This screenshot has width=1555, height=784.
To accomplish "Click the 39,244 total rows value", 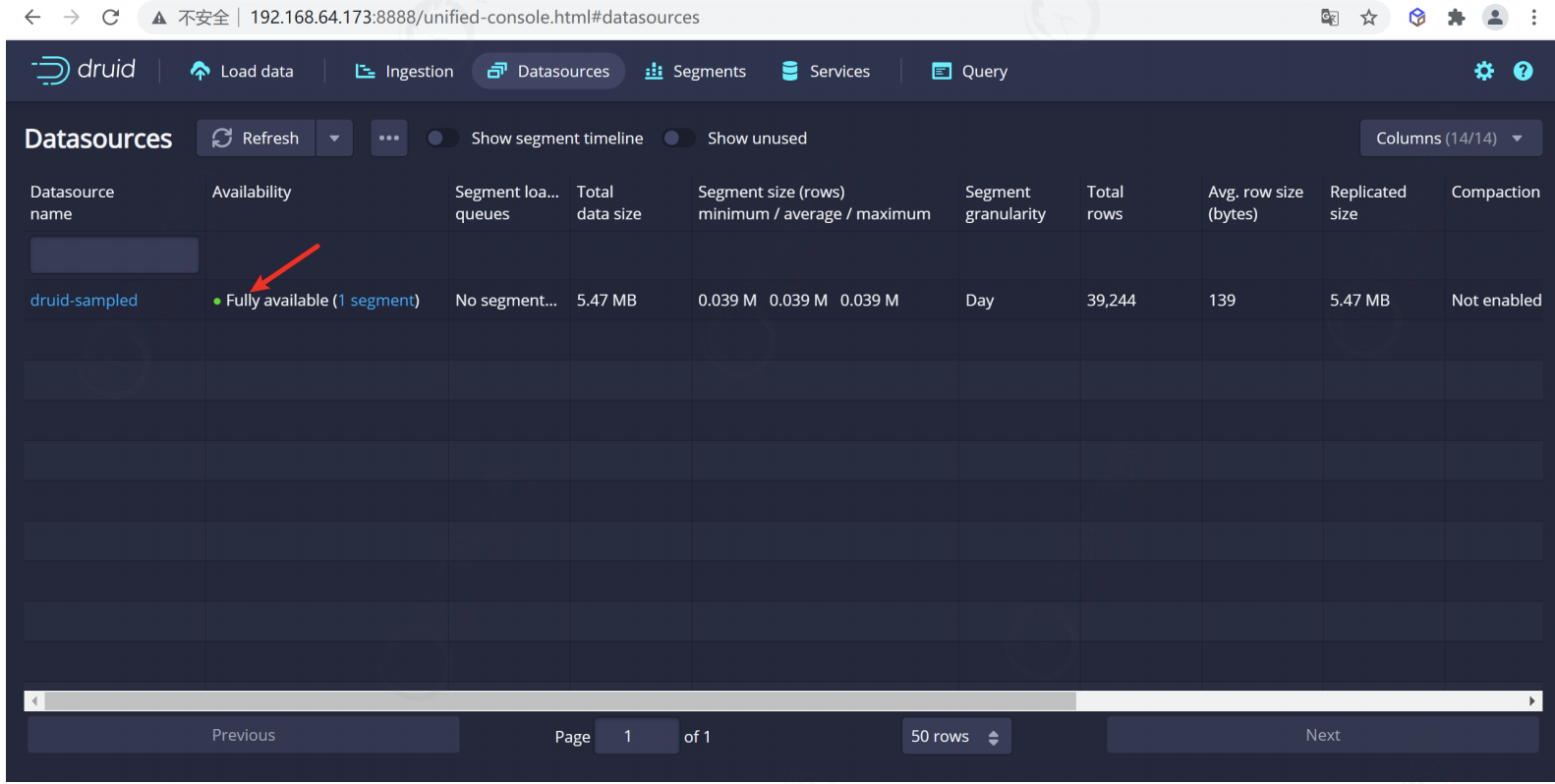I will coord(1111,301).
